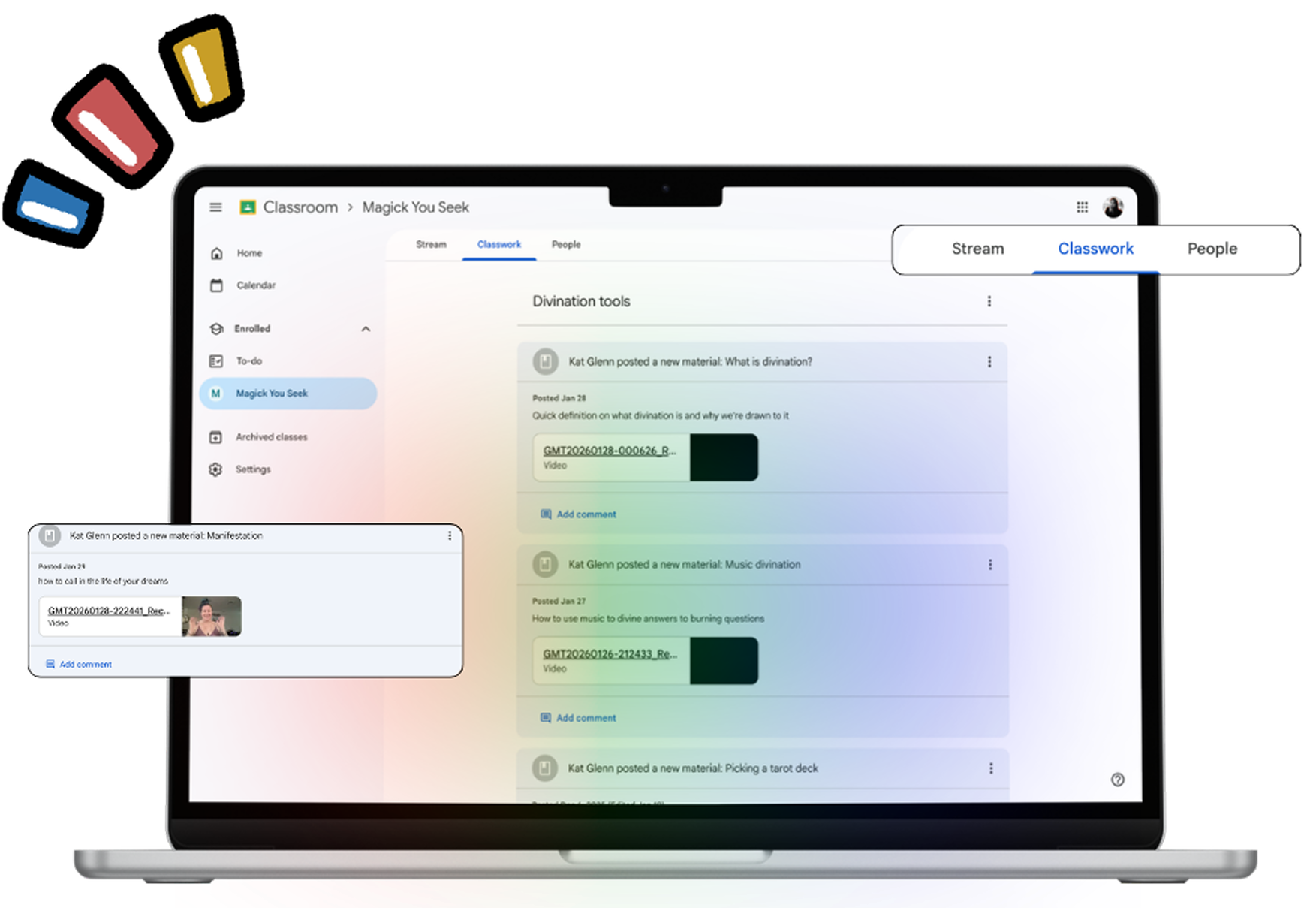Viewport: 1316px width, 908px height.
Task: Collapse the Enrolled section chevron
Action: (366, 329)
